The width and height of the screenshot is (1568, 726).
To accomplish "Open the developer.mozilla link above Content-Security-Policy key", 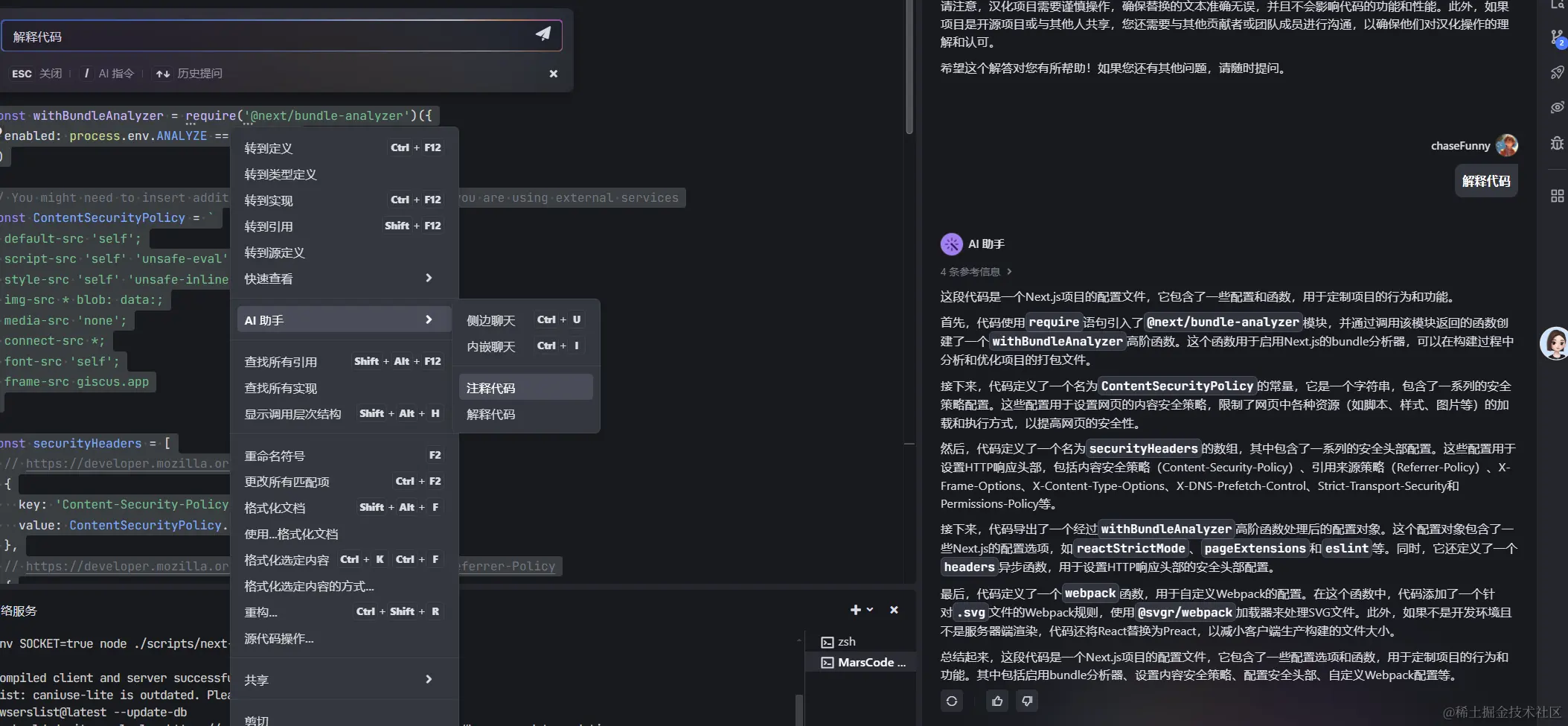I will pyautogui.click(x=127, y=463).
